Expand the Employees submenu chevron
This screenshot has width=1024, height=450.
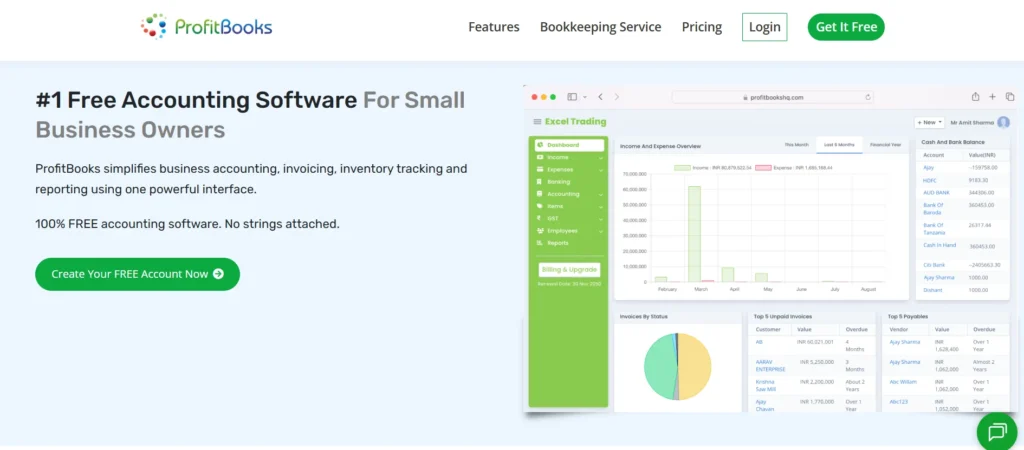601,231
